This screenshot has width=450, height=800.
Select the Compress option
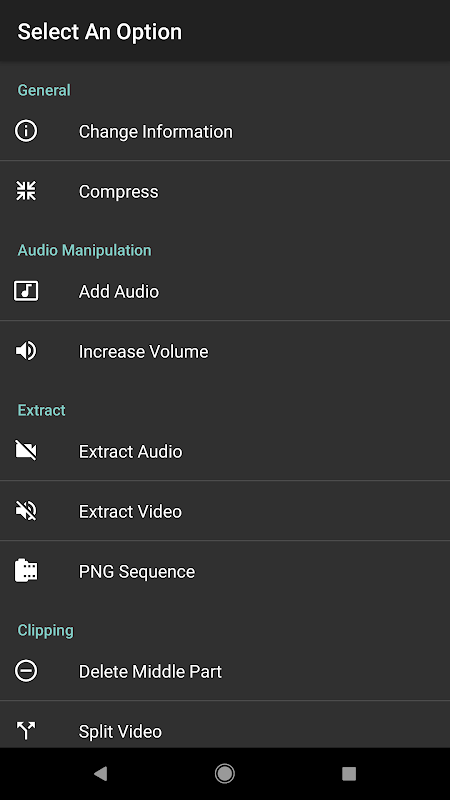click(x=225, y=191)
